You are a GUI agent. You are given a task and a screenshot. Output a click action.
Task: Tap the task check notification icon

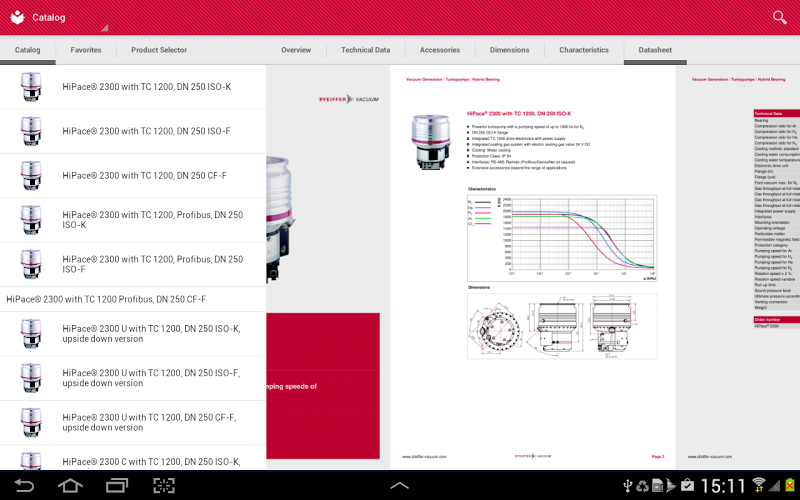point(687,486)
